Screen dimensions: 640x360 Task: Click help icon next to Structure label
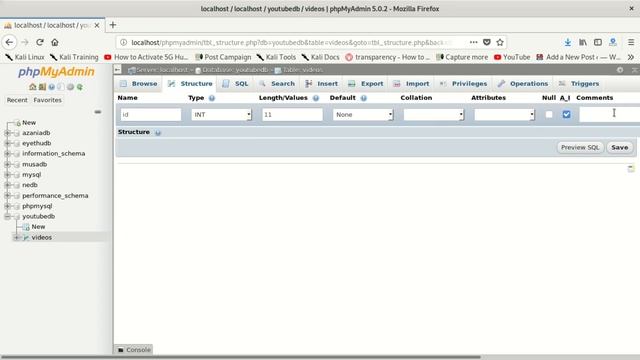[158, 133]
